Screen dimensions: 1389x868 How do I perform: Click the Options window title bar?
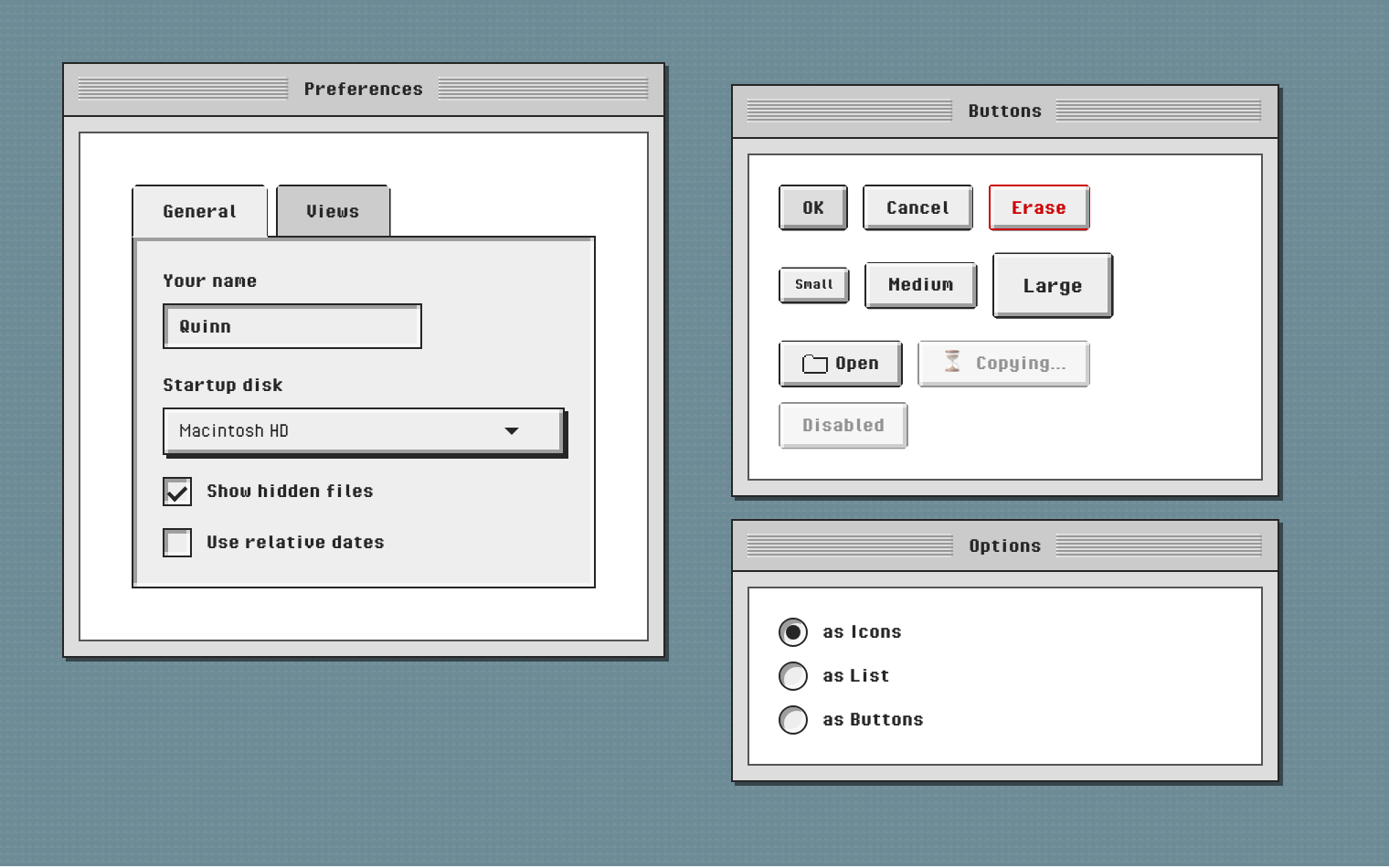pyautogui.click(x=1005, y=546)
